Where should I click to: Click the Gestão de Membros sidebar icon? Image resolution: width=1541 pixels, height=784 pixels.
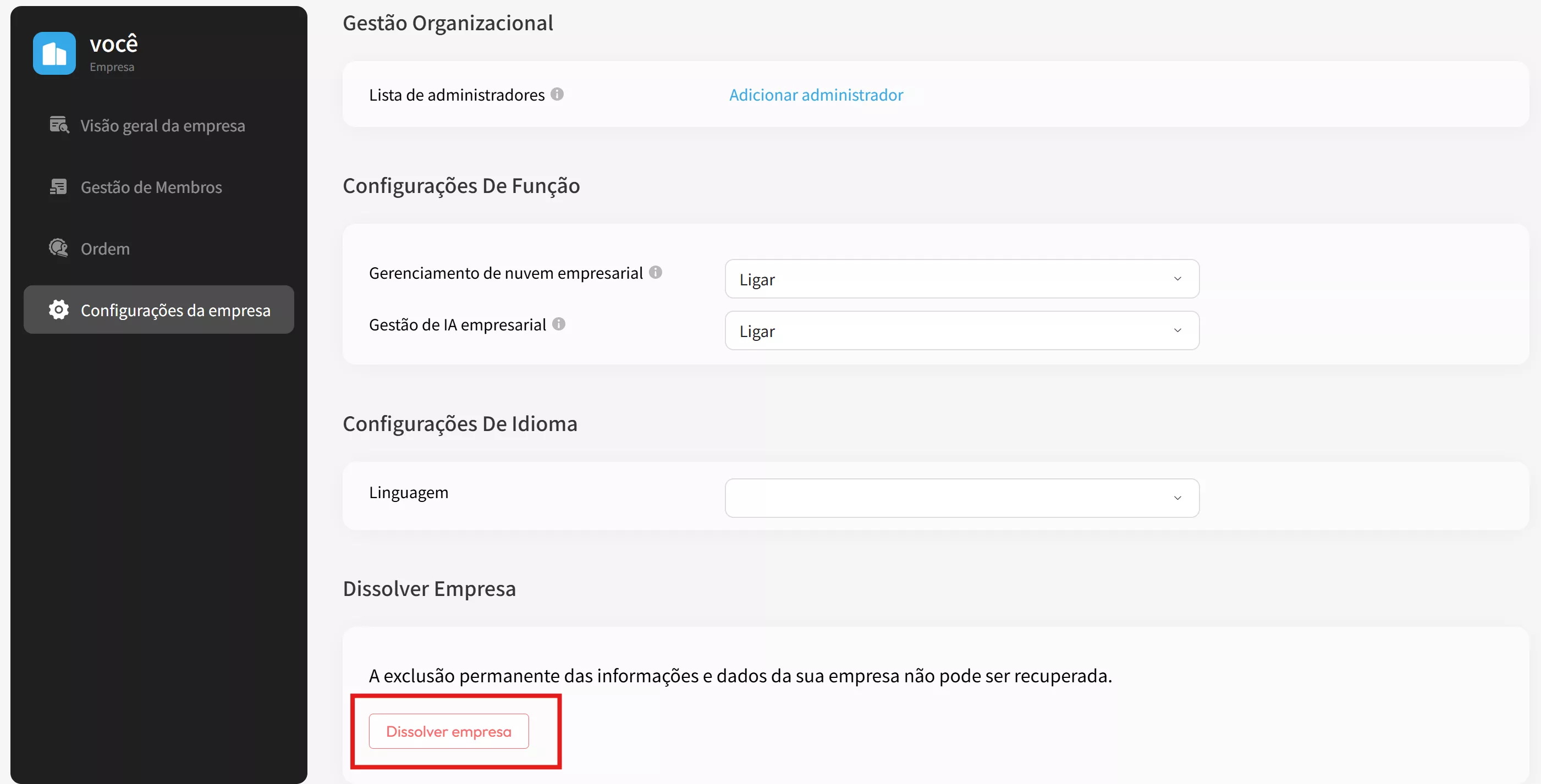59,186
